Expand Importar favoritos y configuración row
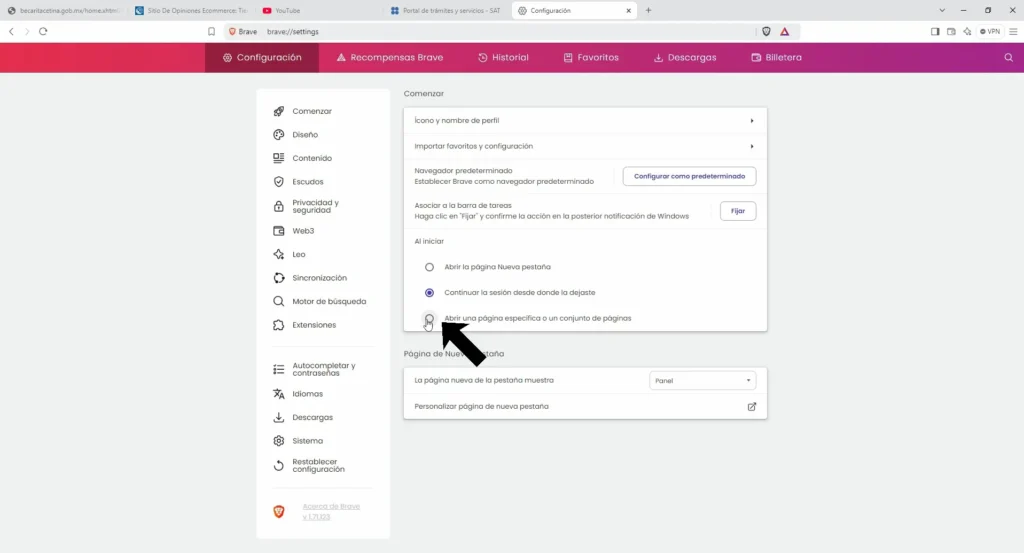Image resolution: width=1024 pixels, height=553 pixels. pyautogui.click(x=585, y=146)
